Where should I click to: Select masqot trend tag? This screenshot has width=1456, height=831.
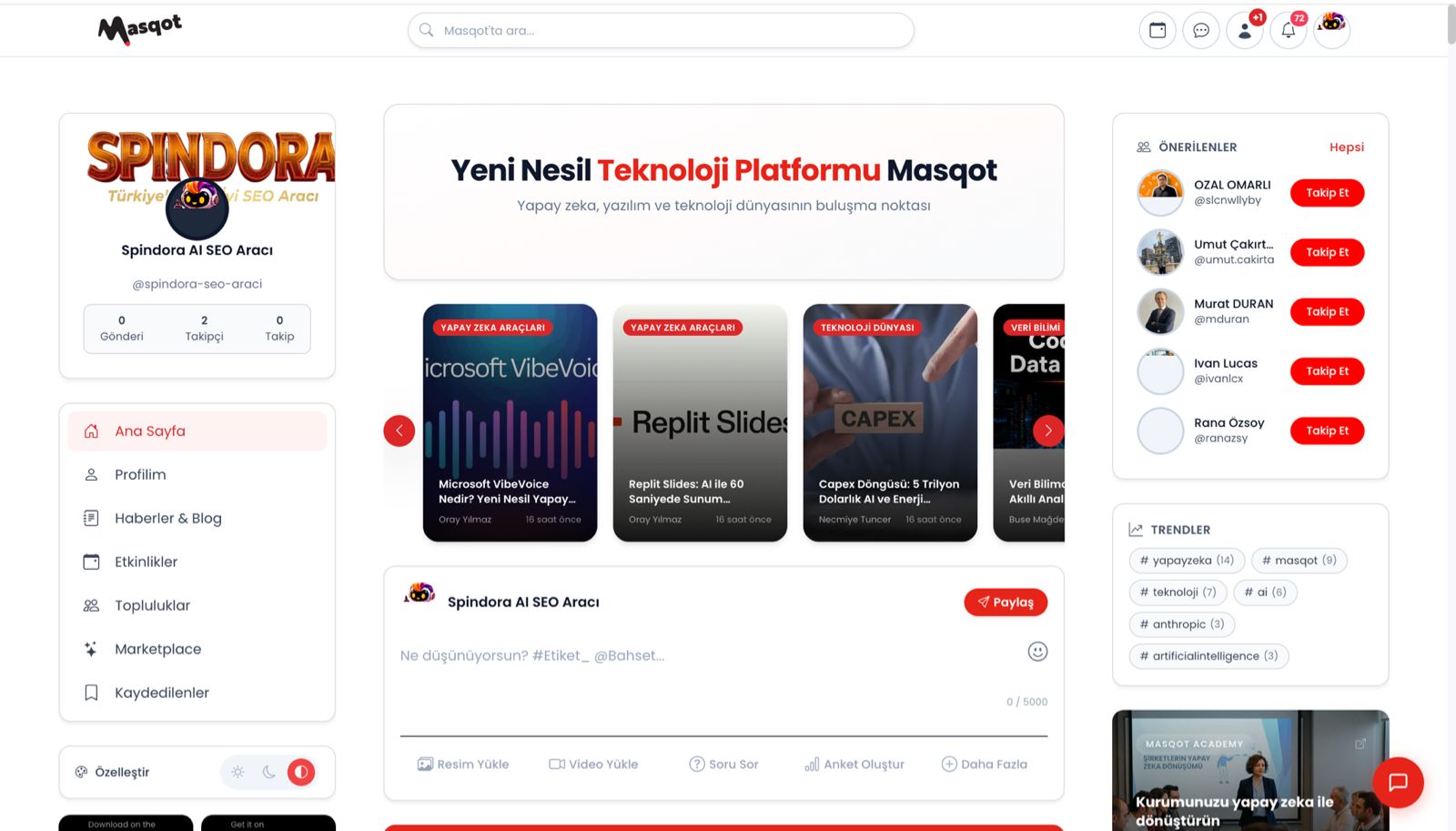(x=1299, y=560)
